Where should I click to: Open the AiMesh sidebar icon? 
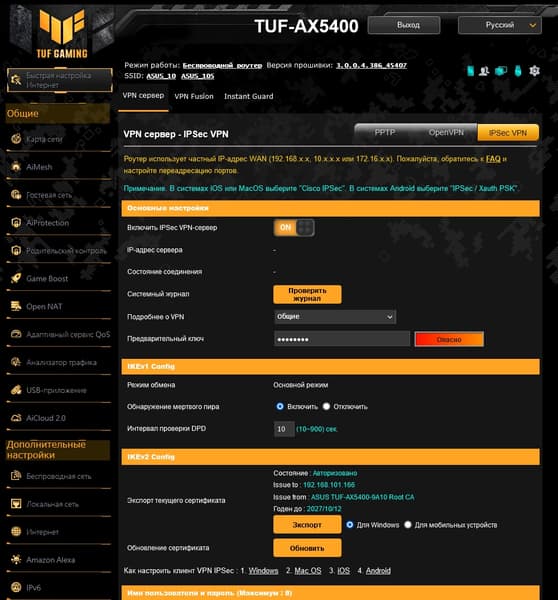[x=16, y=166]
